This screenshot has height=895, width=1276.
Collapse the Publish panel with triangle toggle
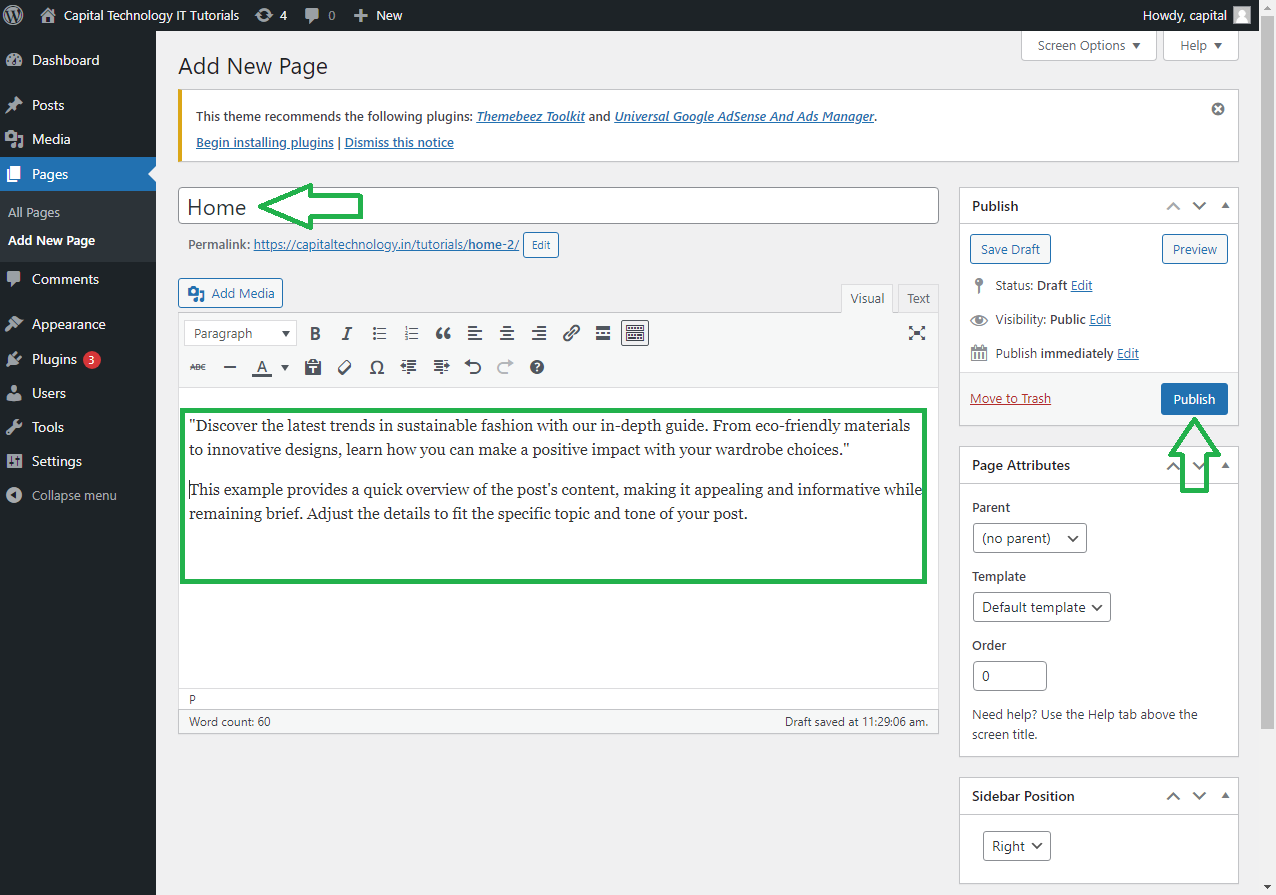coord(1225,206)
